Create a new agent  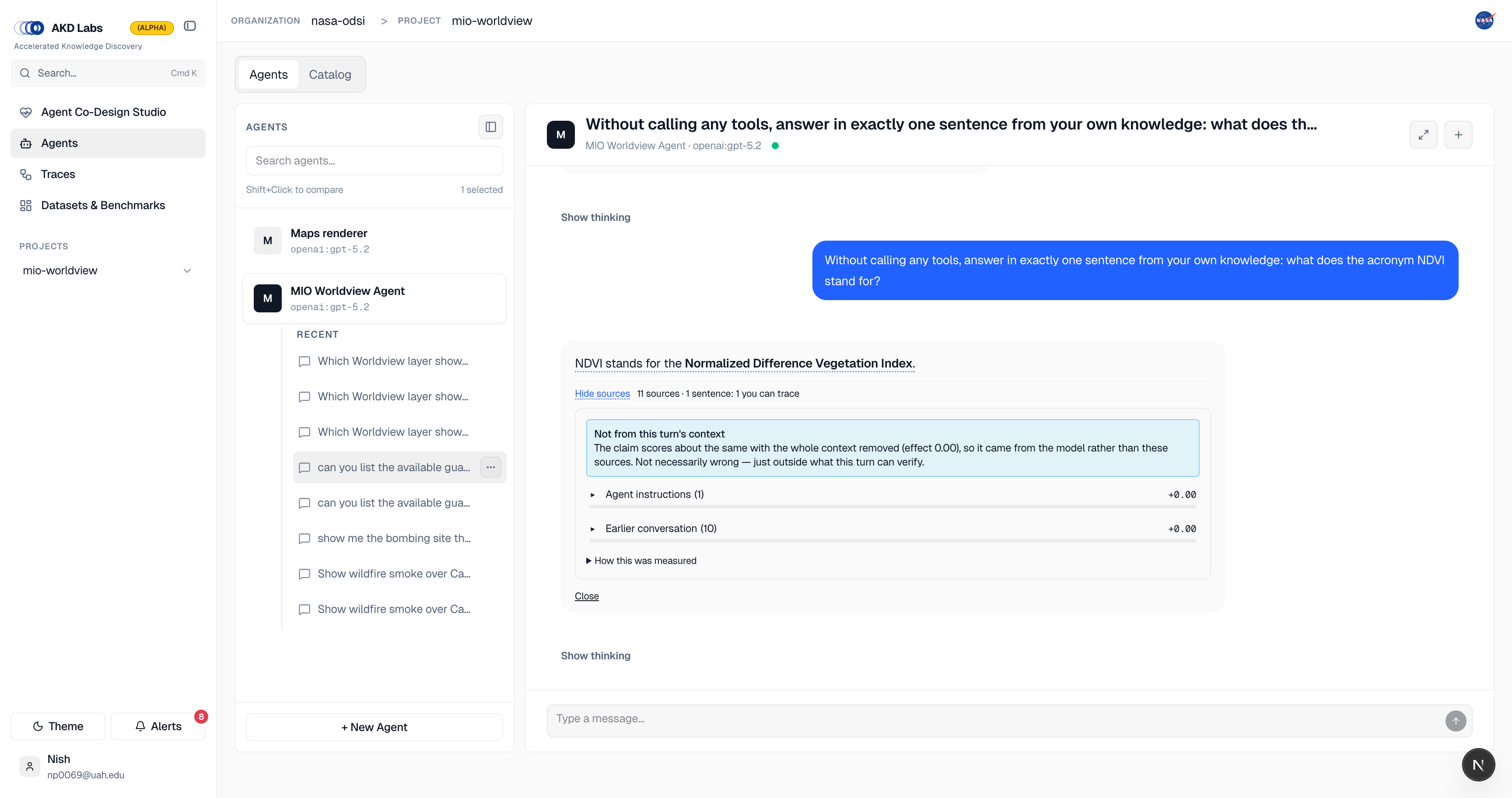click(374, 727)
